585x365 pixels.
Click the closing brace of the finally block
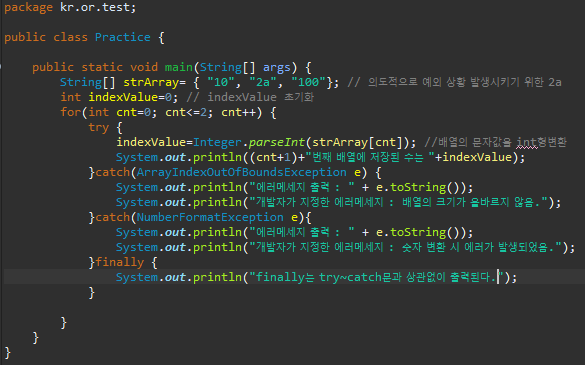pyautogui.click(x=92, y=292)
